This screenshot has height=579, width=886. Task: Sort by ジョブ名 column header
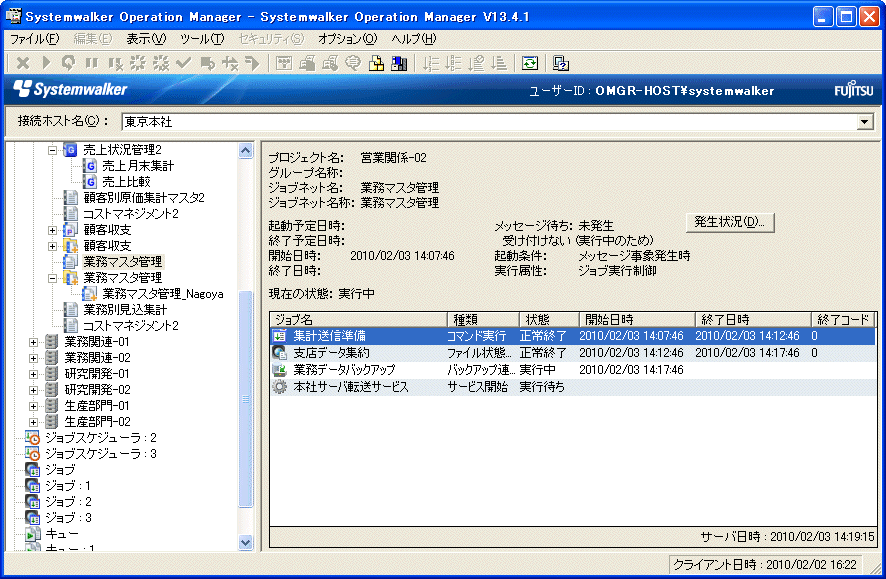coord(358,319)
